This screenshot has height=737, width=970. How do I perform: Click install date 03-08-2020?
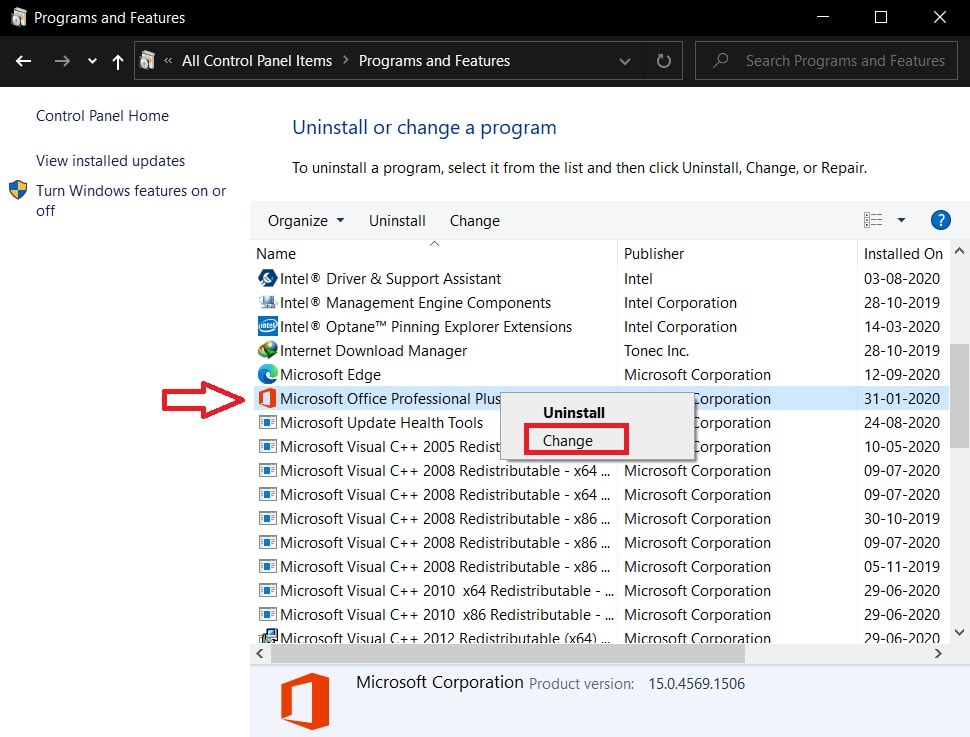[902, 279]
